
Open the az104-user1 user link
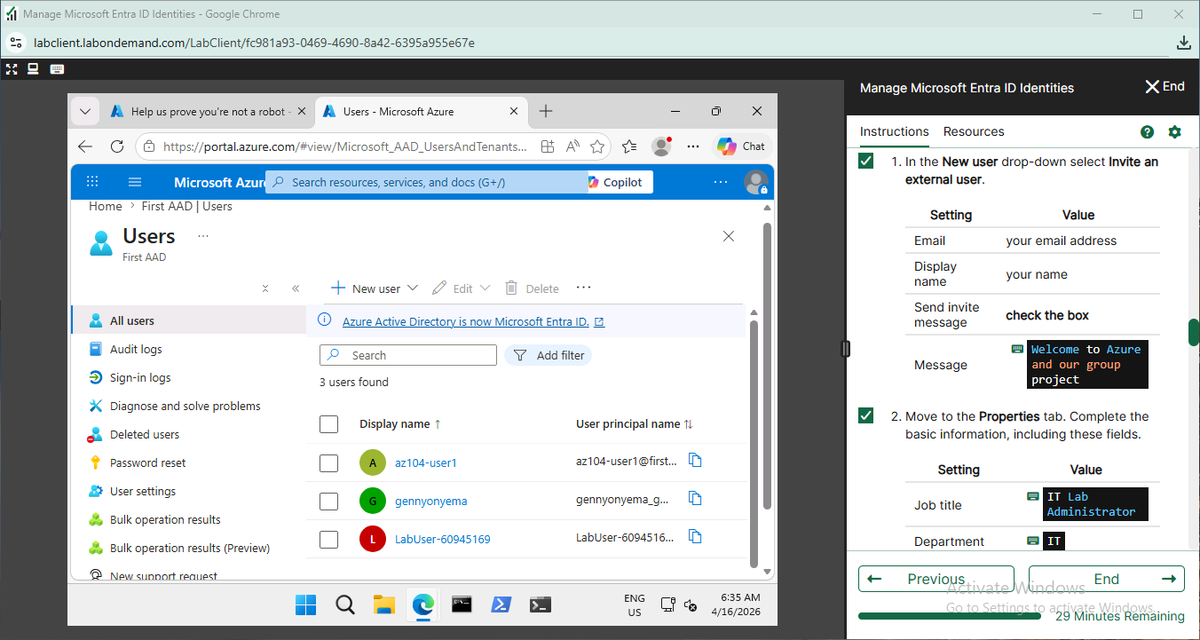426,463
